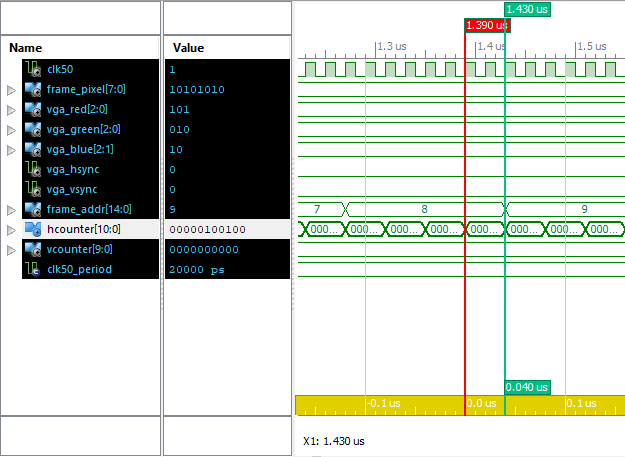The width and height of the screenshot is (625, 457).
Task: Click the frame_pixel[7:0] bus icon
Action: click(x=33, y=89)
